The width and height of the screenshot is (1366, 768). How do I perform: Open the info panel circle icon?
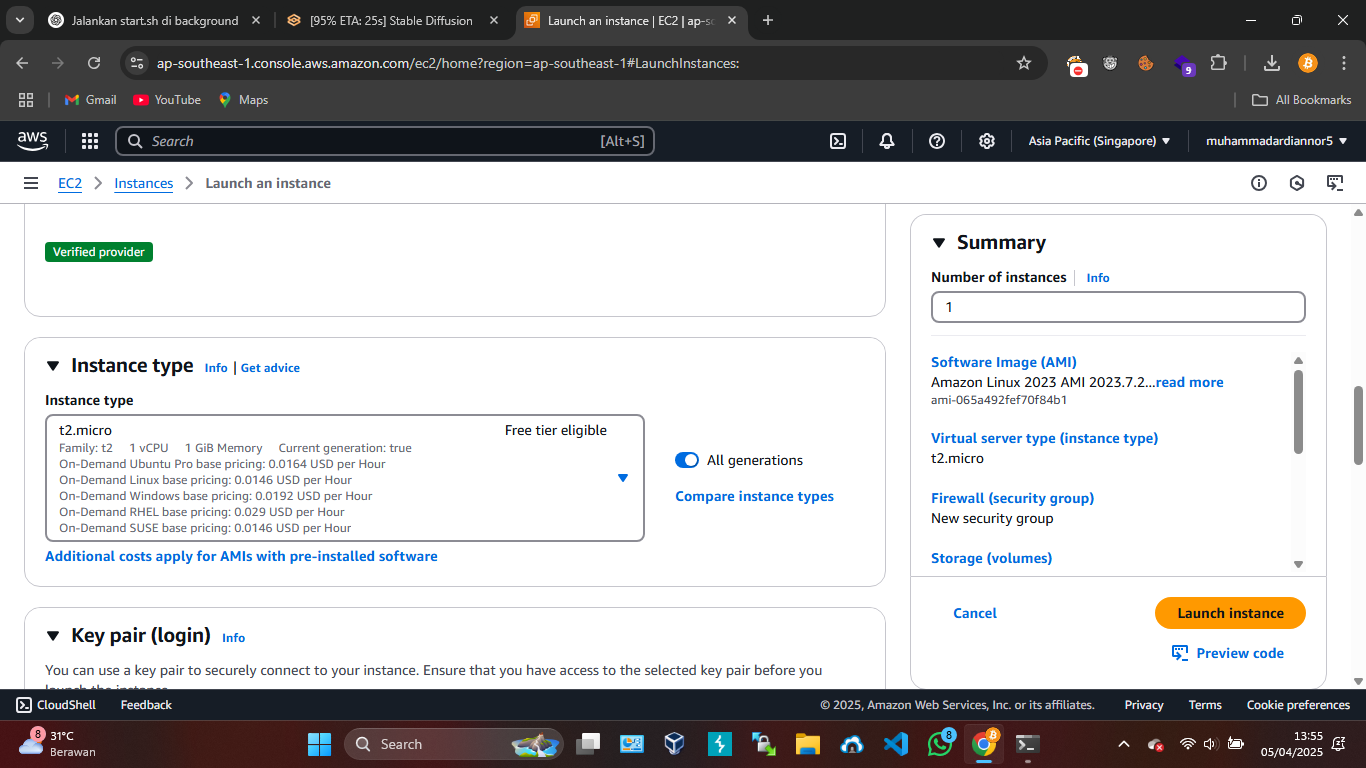click(x=1259, y=183)
